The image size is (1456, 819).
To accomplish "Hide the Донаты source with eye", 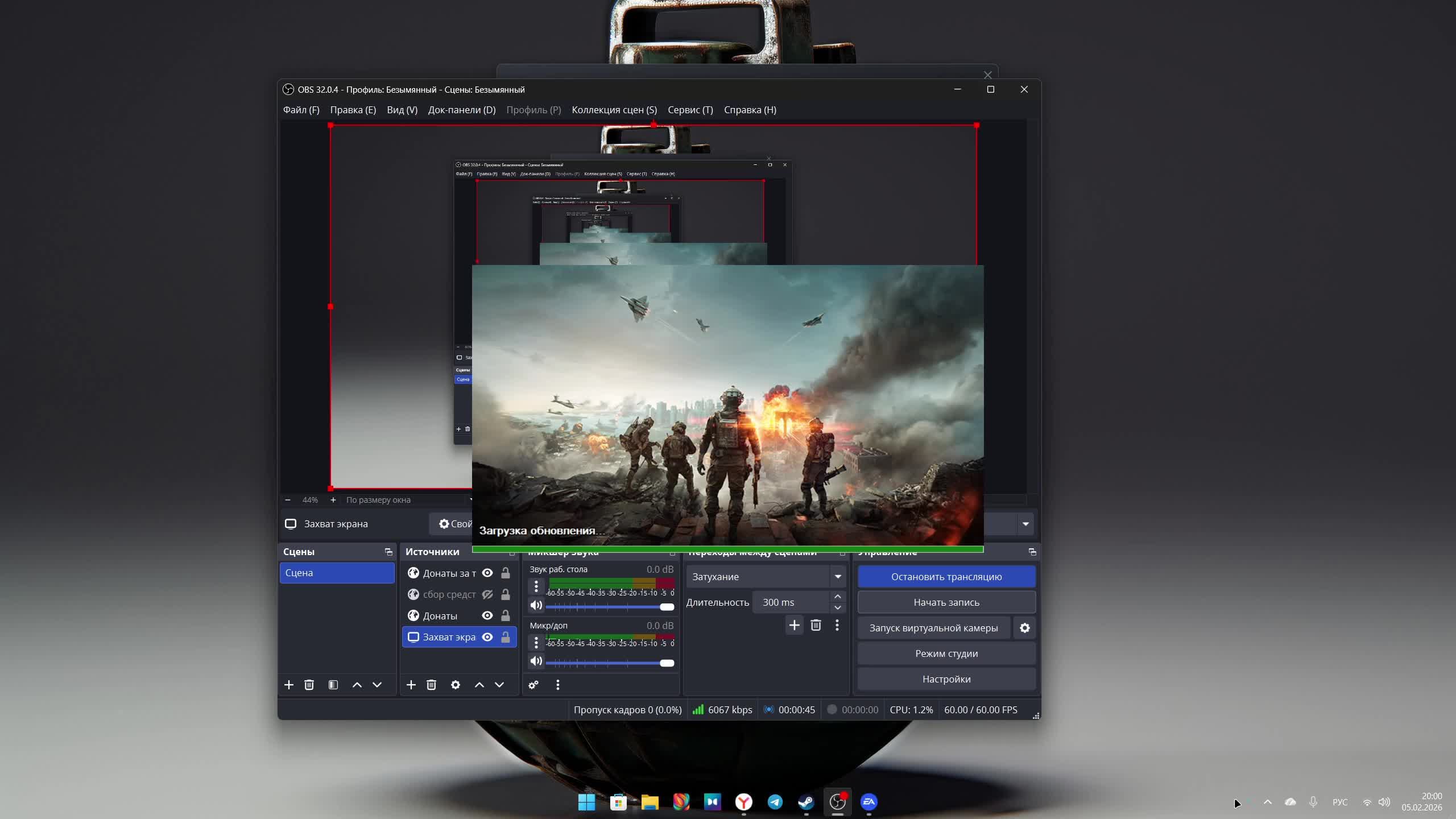I will tap(487, 615).
